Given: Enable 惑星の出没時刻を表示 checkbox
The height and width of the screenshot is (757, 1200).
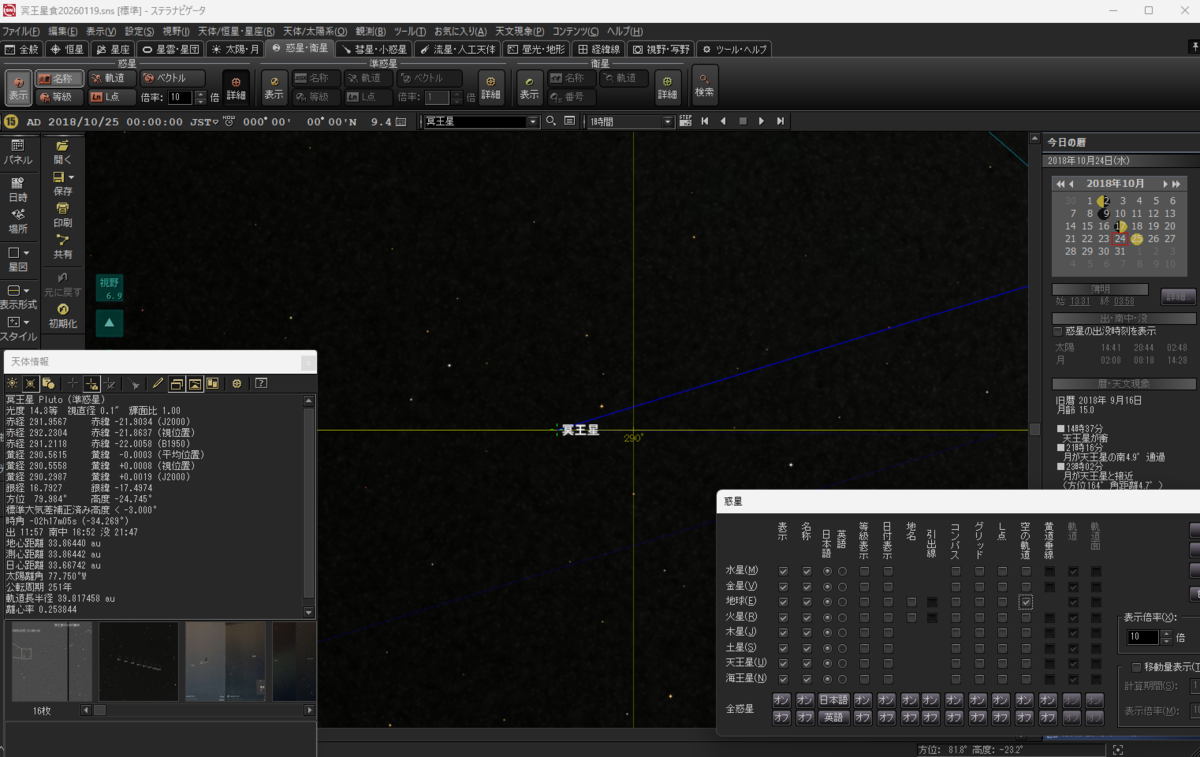Looking at the screenshot, I should pos(1059,331).
